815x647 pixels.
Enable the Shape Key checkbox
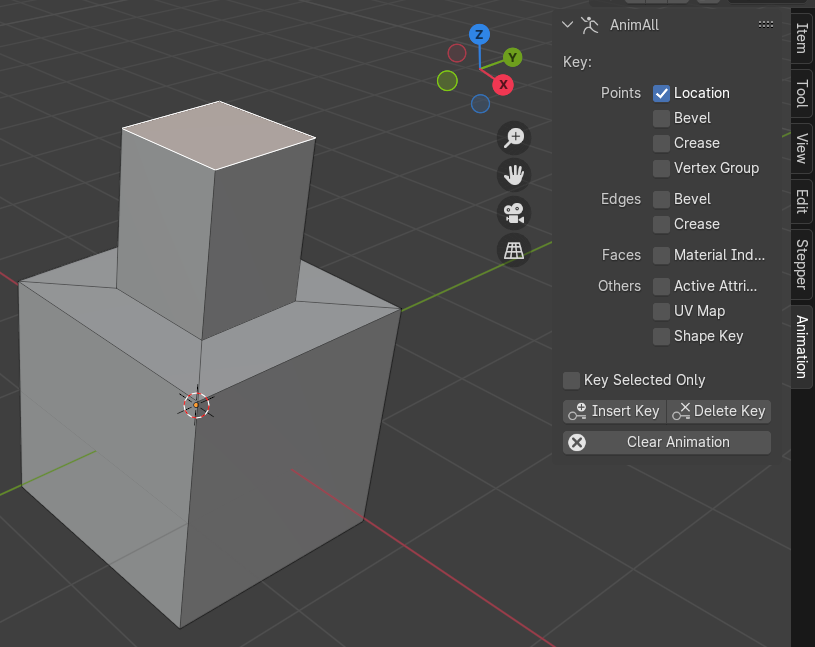[661, 336]
